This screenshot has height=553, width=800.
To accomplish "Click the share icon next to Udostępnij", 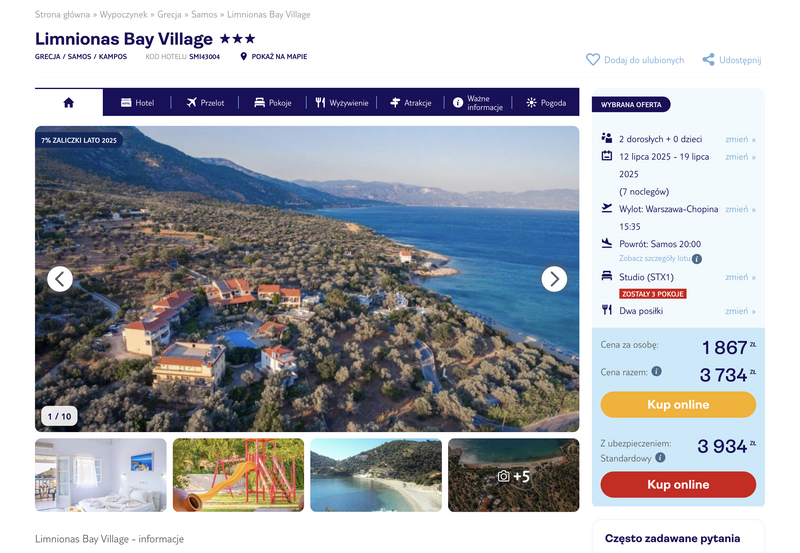I will point(708,60).
